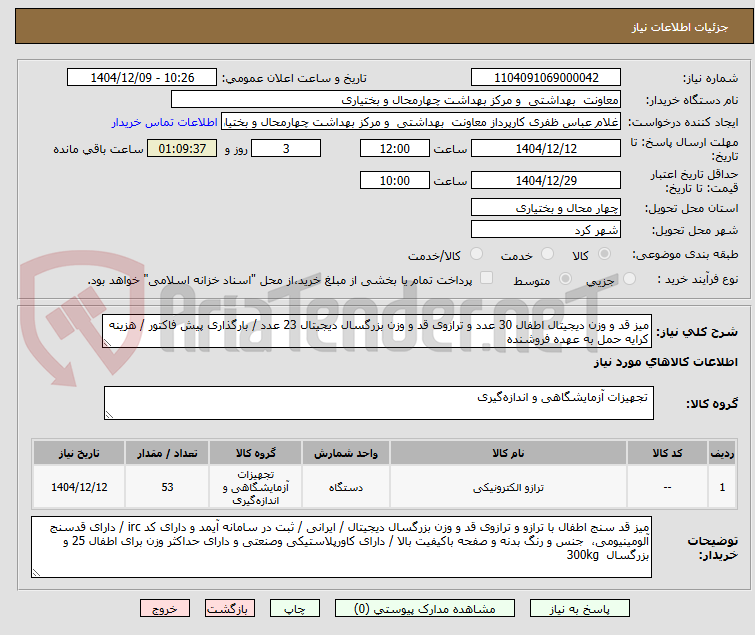The width and height of the screenshot is (755, 635).
Task: Toggle the اسناد خزانه اسلامی payment checkbox
Action: (x=487, y=278)
